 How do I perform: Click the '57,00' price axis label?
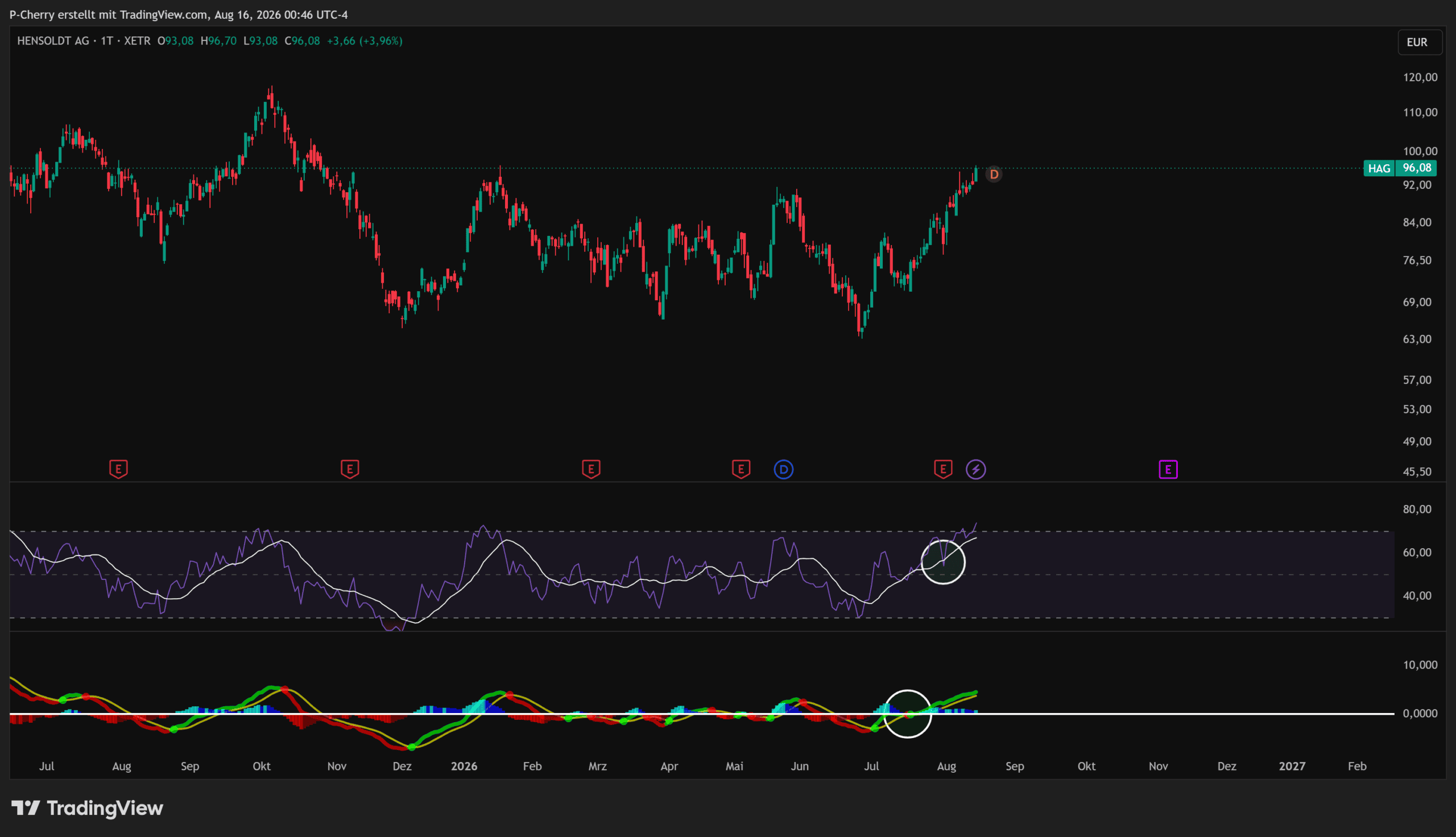(x=1417, y=380)
